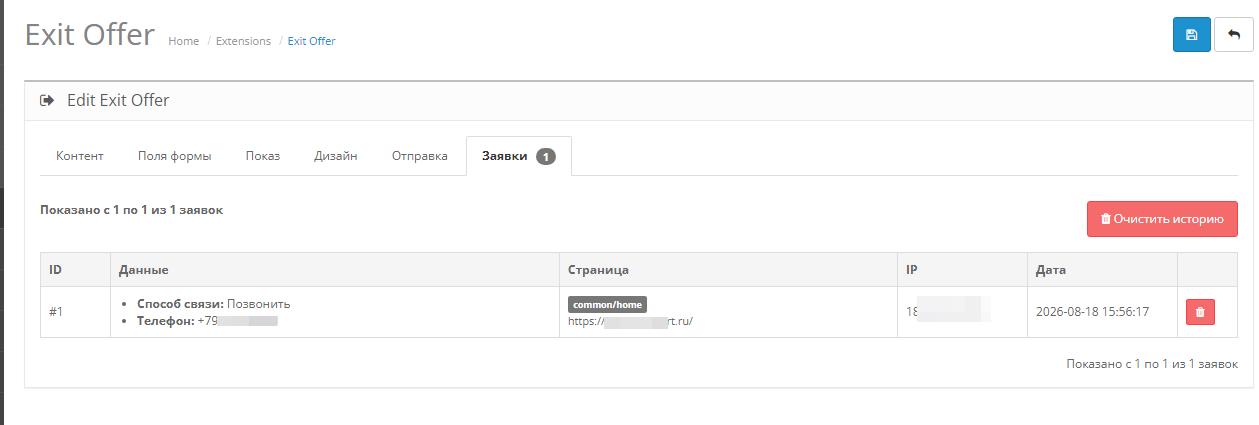The height and width of the screenshot is (425, 1259).
Task: Go to the Дизайн tab
Action: [x=336, y=156]
